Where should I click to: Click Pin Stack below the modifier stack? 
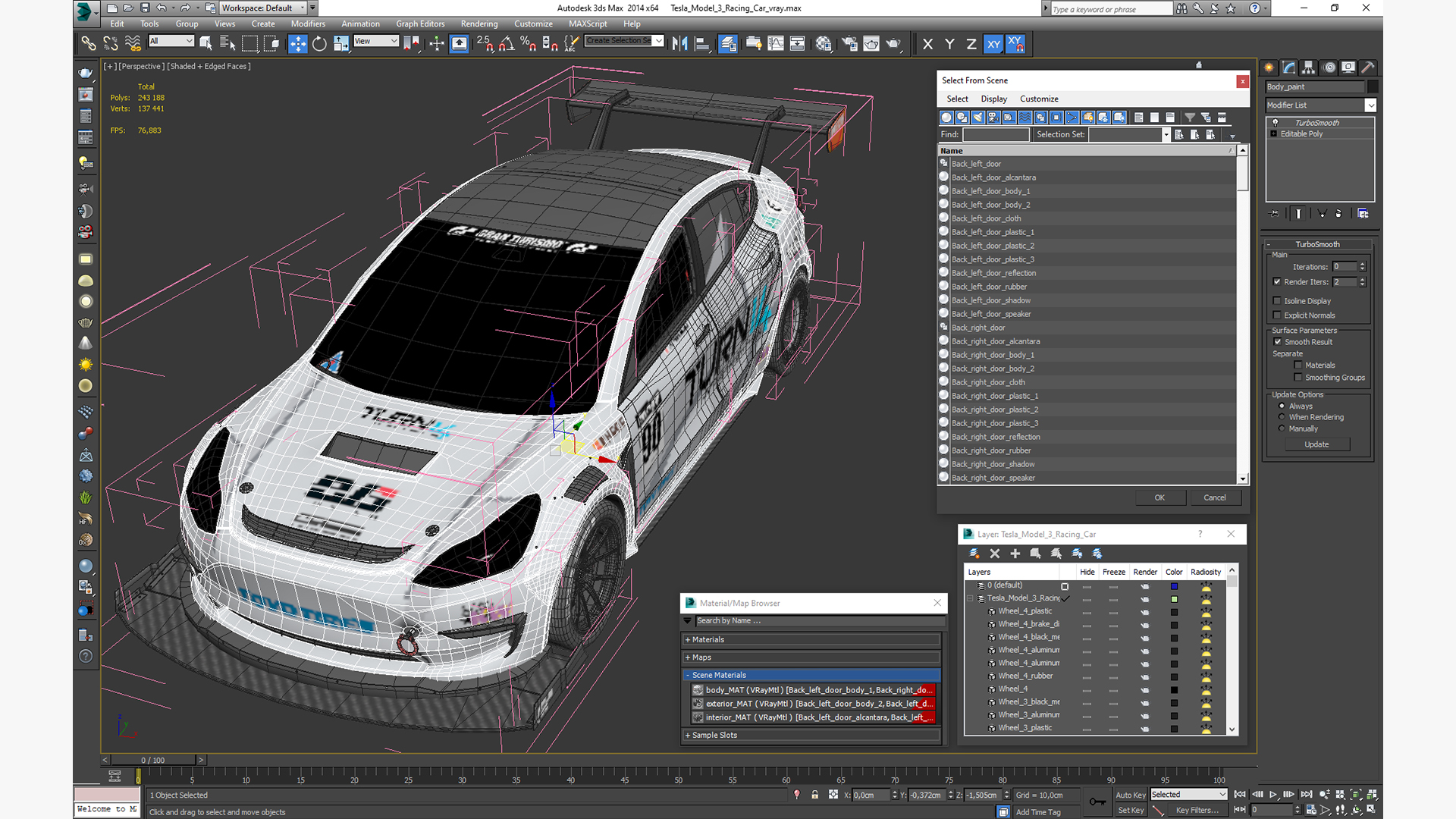point(1274,214)
